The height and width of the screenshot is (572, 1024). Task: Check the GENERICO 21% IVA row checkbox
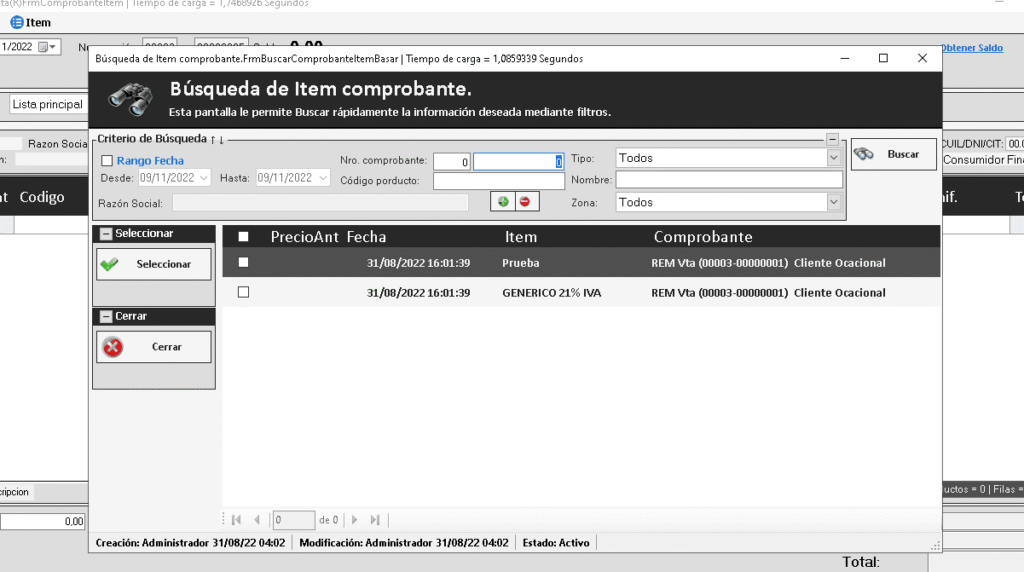243,293
